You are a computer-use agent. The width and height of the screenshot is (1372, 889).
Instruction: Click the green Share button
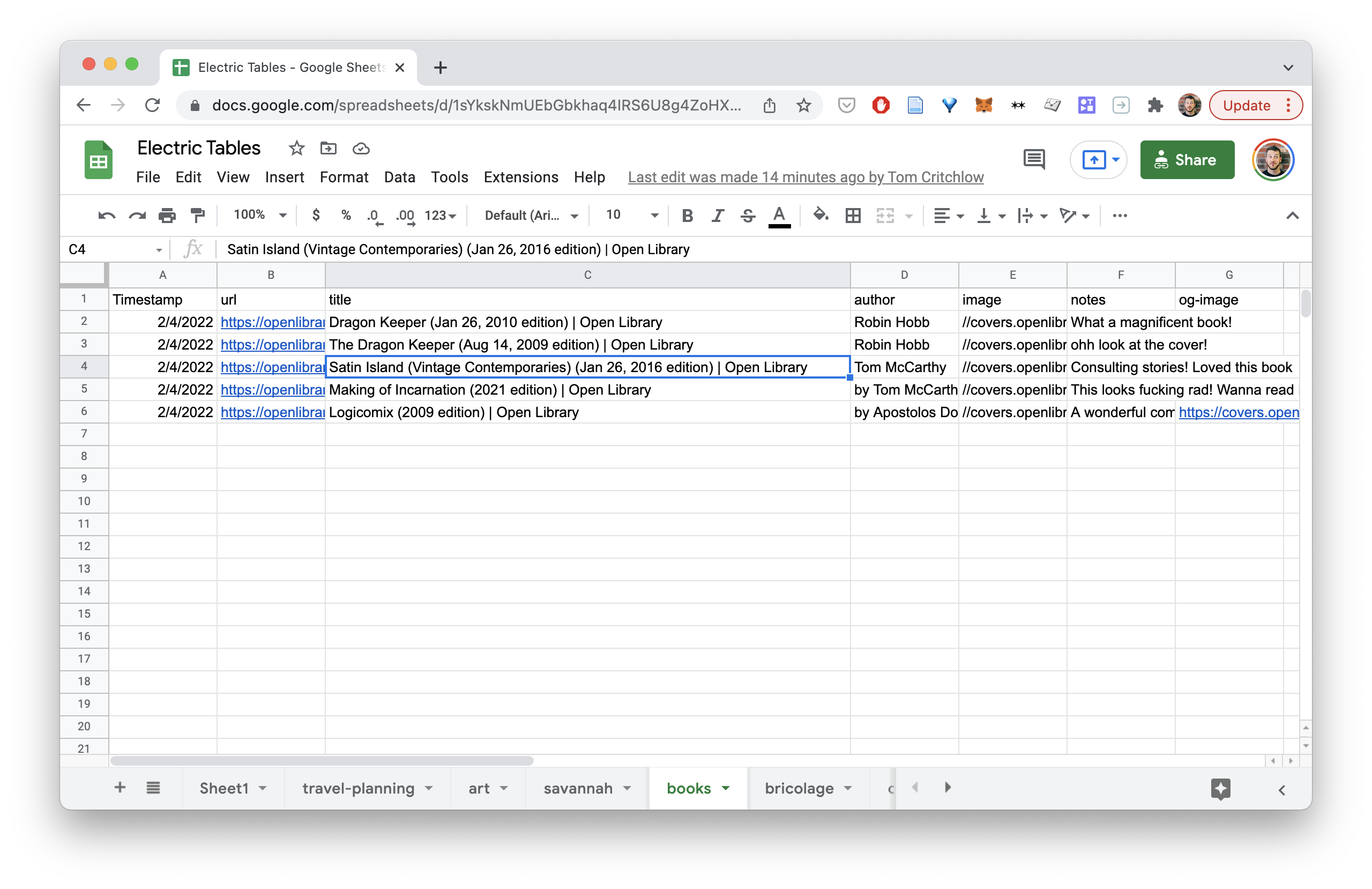pyautogui.click(x=1187, y=160)
